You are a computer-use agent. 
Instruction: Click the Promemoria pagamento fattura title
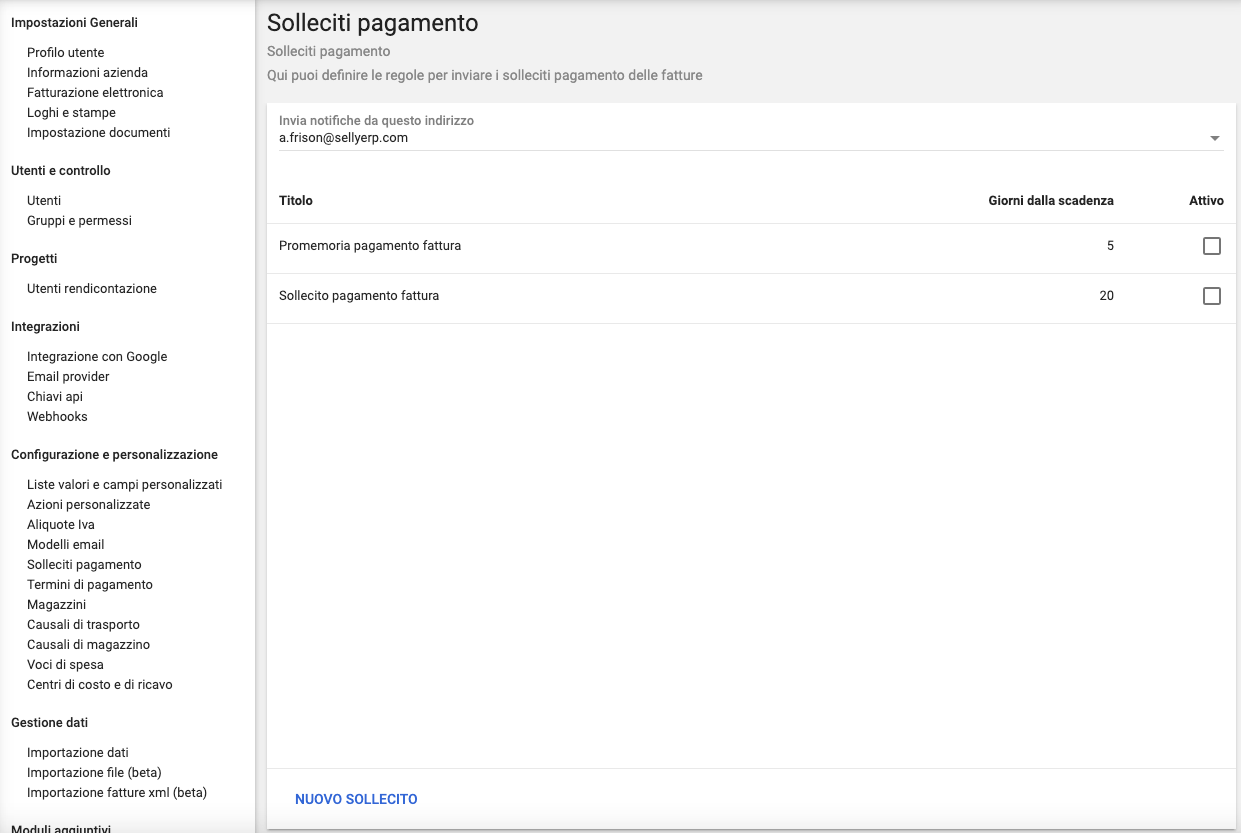point(370,245)
